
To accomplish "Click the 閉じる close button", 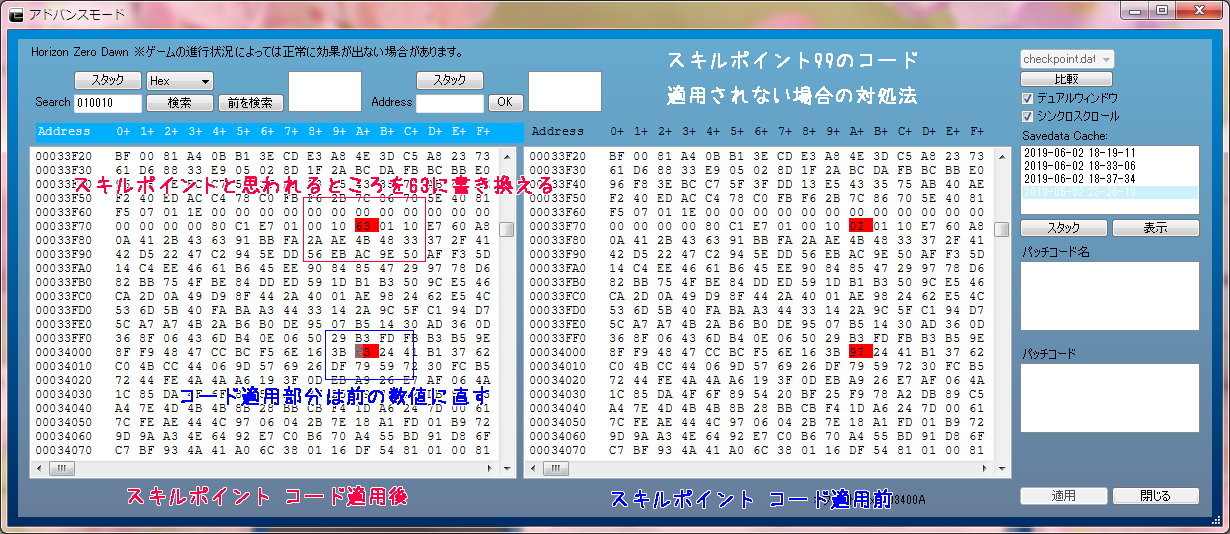I will click(x=1155, y=496).
